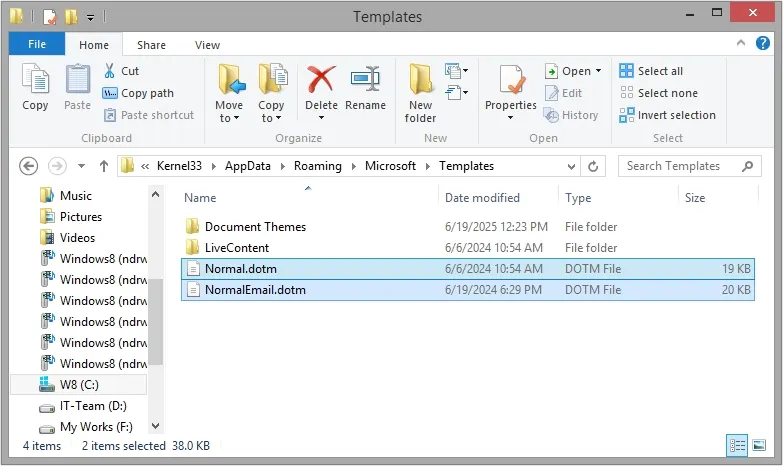Click History in the Open group

pyautogui.click(x=571, y=115)
